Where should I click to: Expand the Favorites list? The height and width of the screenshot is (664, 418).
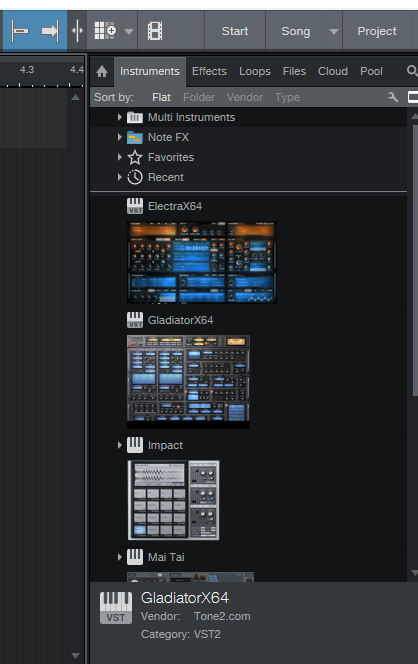[x=119, y=157]
